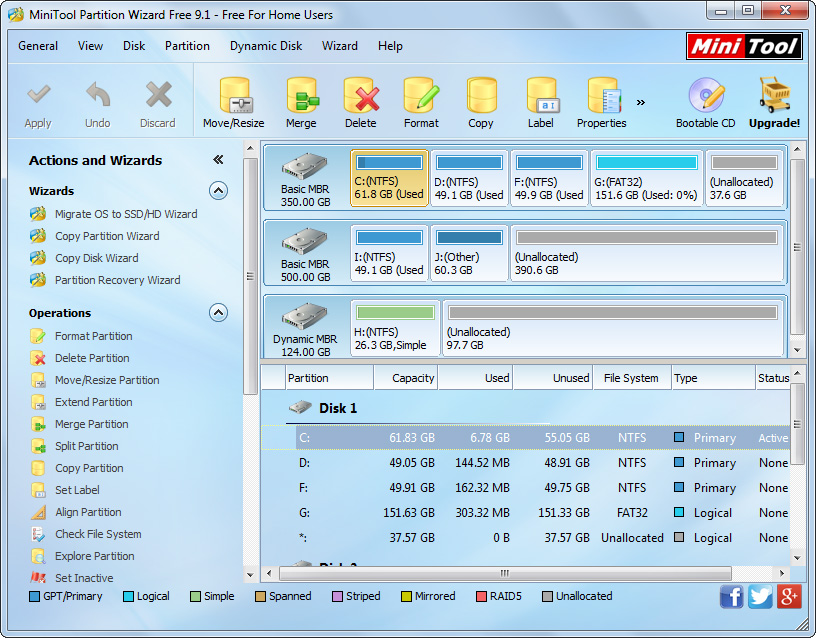Click Extend Partition in Operations

[93, 402]
